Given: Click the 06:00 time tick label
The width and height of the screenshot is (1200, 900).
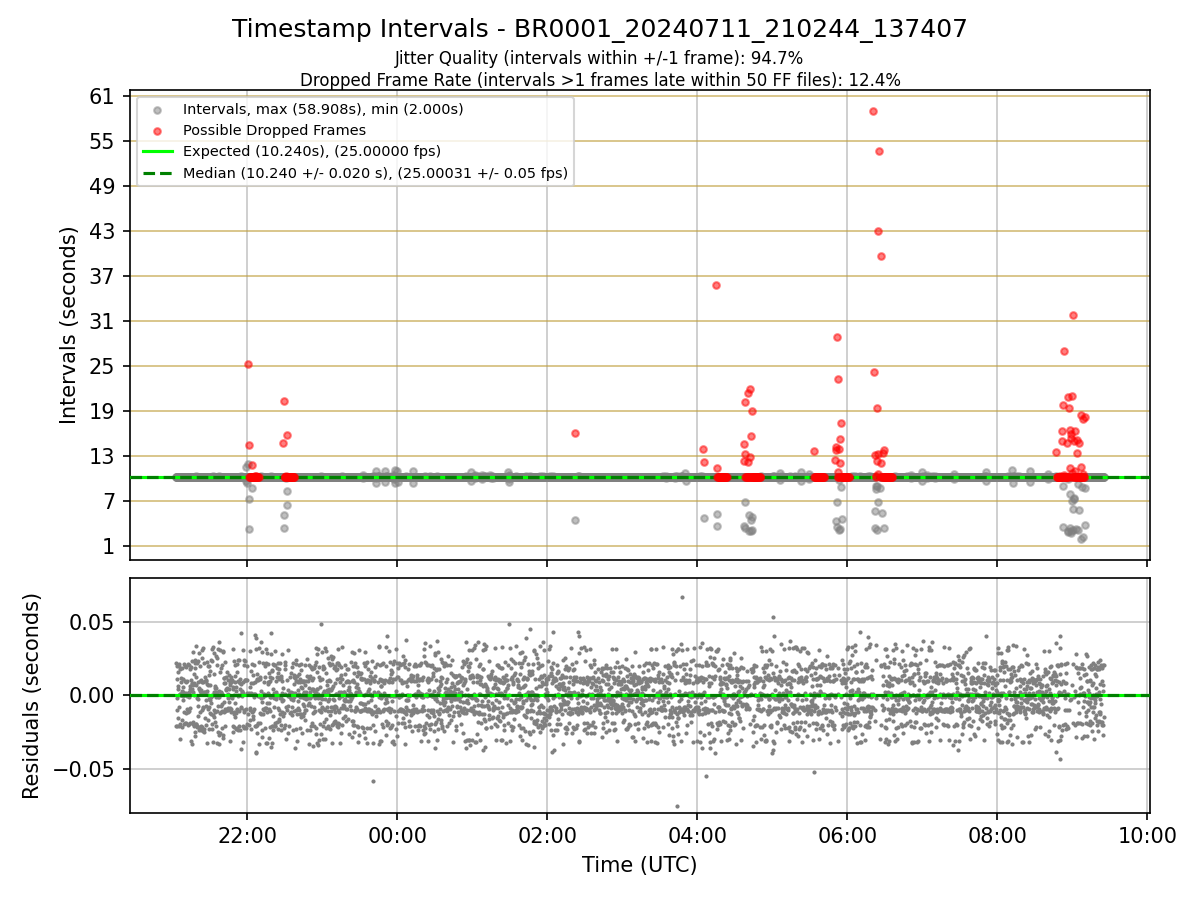Looking at the screenshot, I should [x=847, y=836].
